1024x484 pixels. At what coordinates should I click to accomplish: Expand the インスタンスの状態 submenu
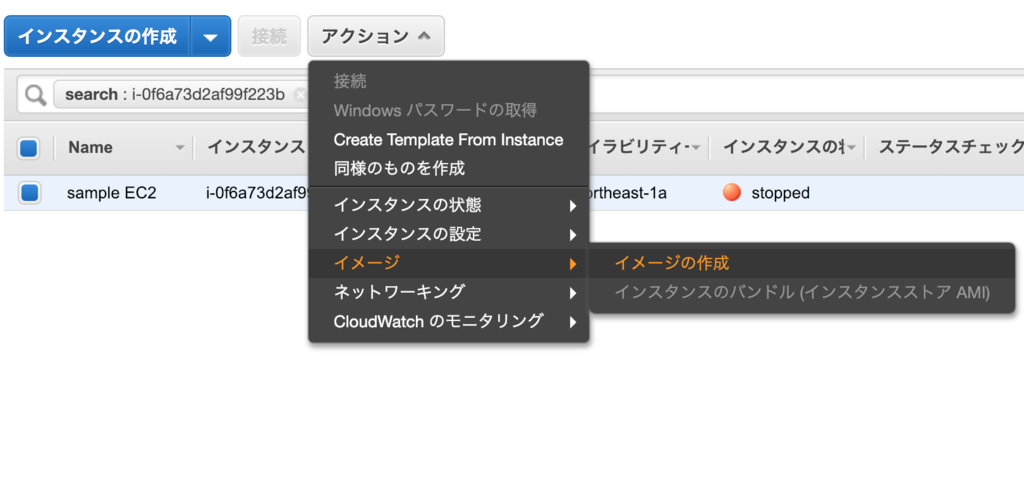(449, 206)
